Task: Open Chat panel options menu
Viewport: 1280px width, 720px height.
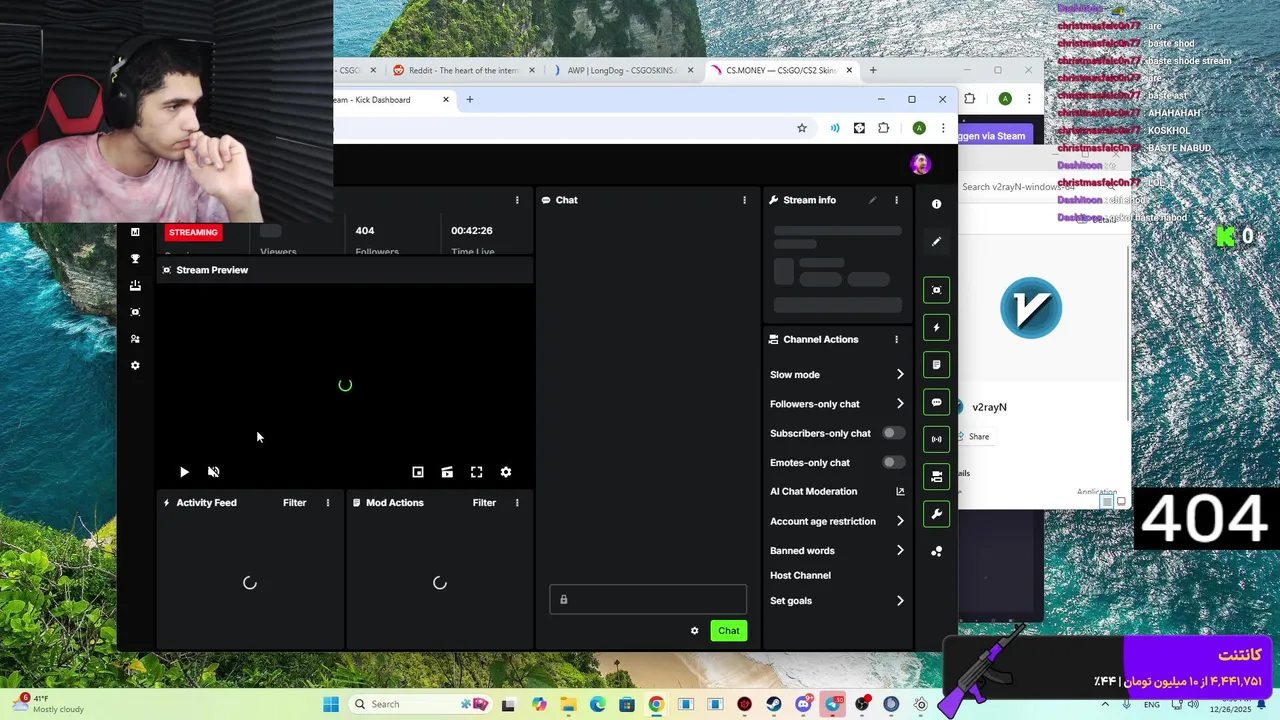Action: point(744,200)
